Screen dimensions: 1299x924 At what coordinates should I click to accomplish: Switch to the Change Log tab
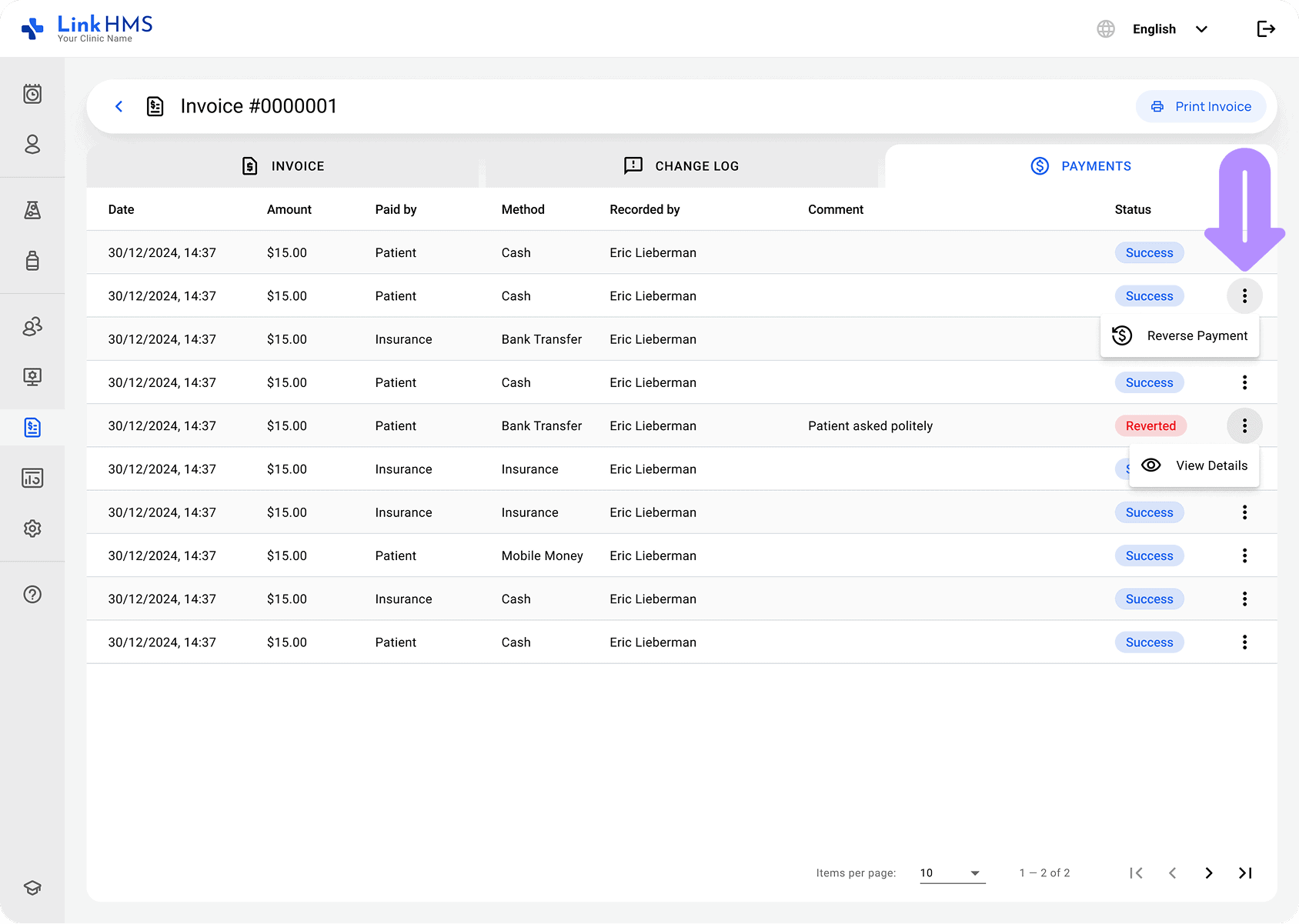pyautogui.click(x=680, y=165)
